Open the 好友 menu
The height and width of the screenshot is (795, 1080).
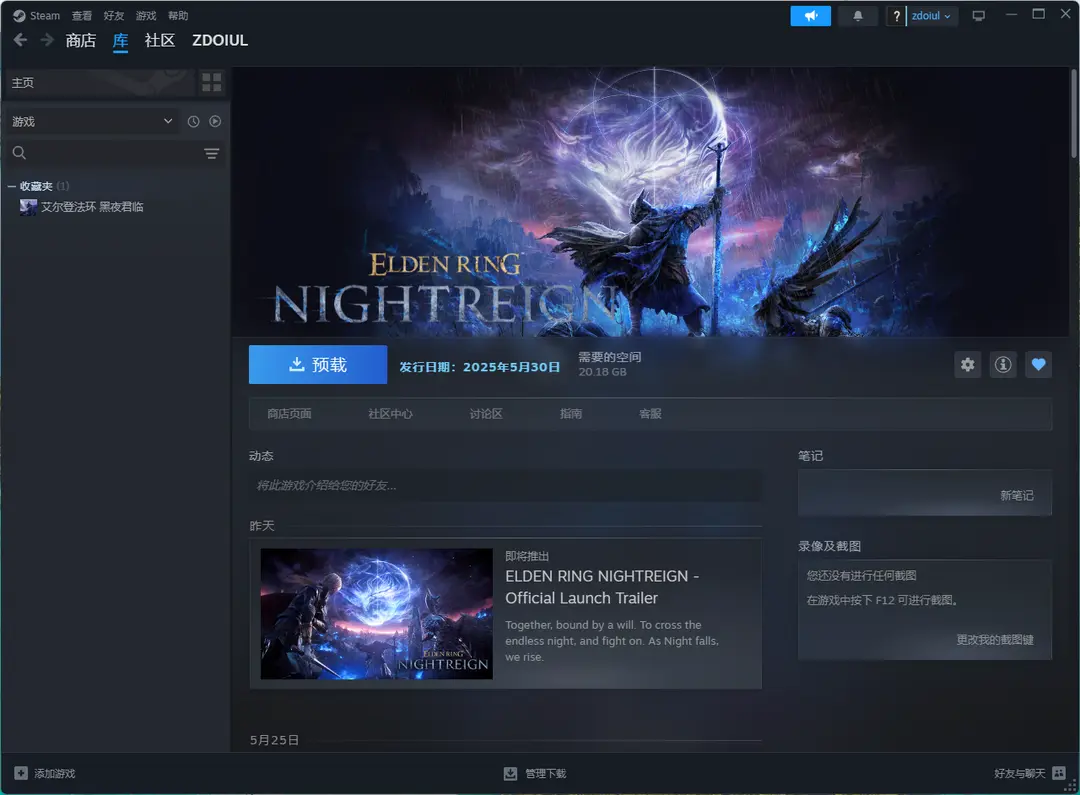(114, 16)
